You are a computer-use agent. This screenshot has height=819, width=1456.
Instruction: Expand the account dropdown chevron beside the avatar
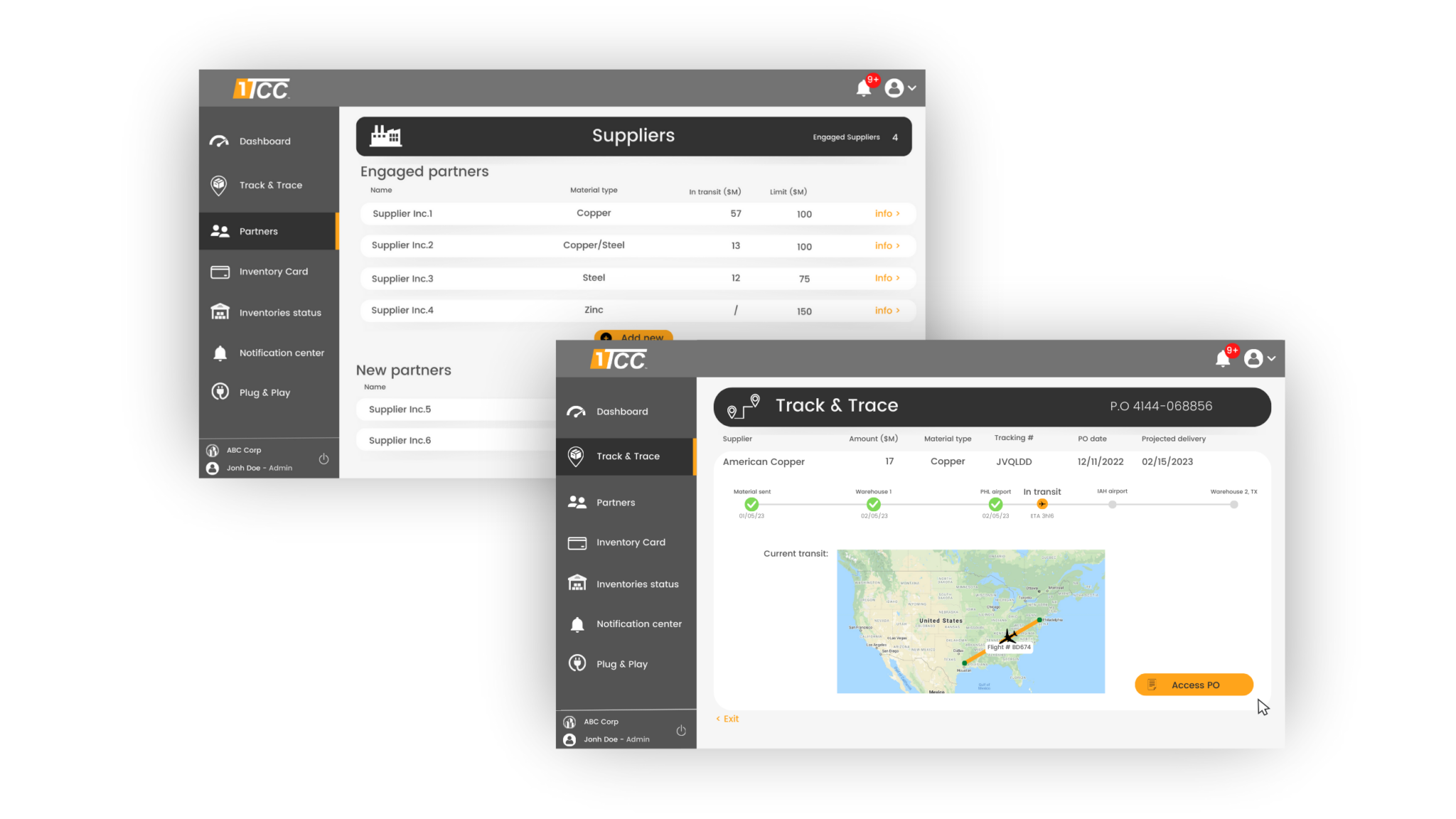click(1272, 359)
